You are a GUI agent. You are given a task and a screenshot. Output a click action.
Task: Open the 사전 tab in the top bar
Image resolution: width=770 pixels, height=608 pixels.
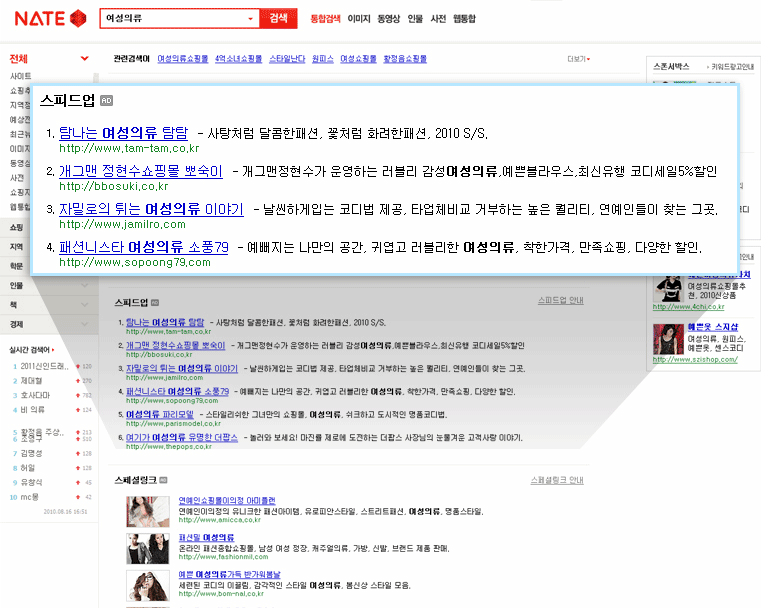pyautogui.click(x=438, y=19)
